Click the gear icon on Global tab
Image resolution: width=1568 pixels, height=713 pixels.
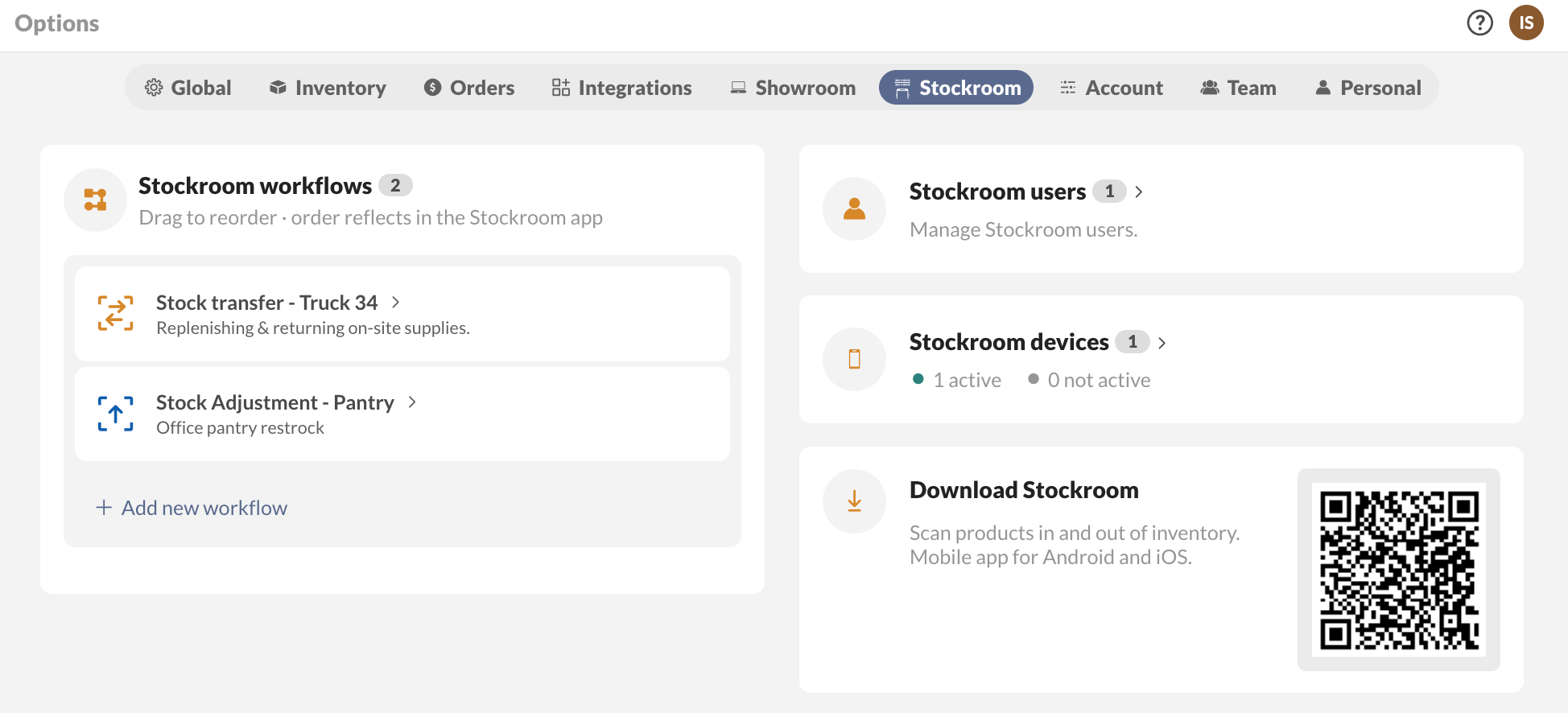pyautogui.click(x=153, y=88)
